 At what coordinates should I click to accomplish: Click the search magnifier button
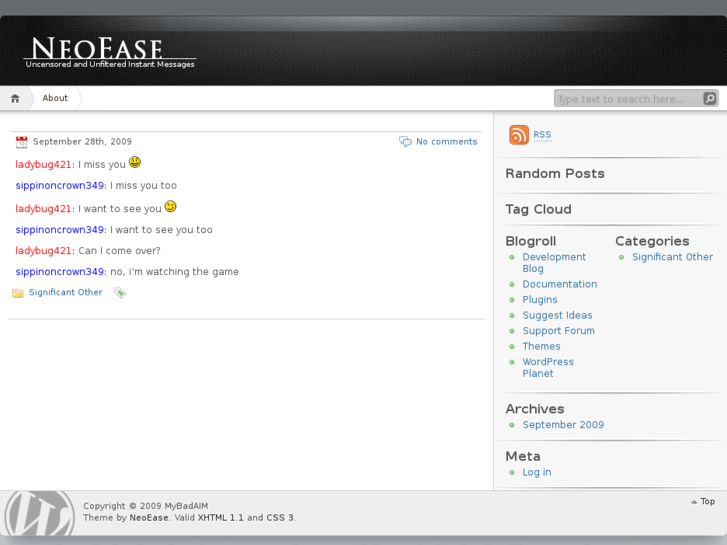click(709, 98)
